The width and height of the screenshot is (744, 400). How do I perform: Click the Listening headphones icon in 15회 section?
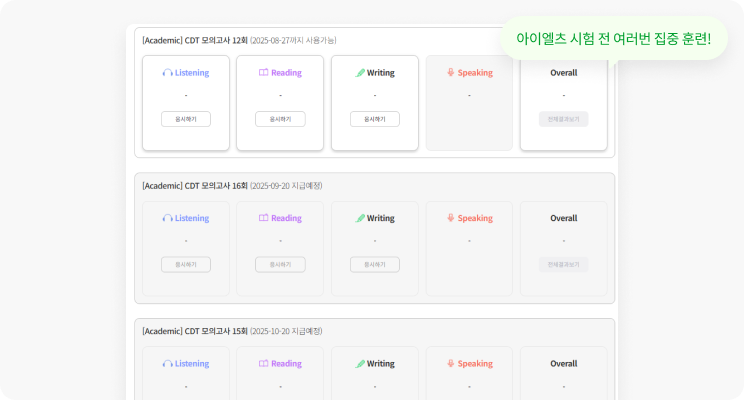pyautogui.click(x=167, y=364)
